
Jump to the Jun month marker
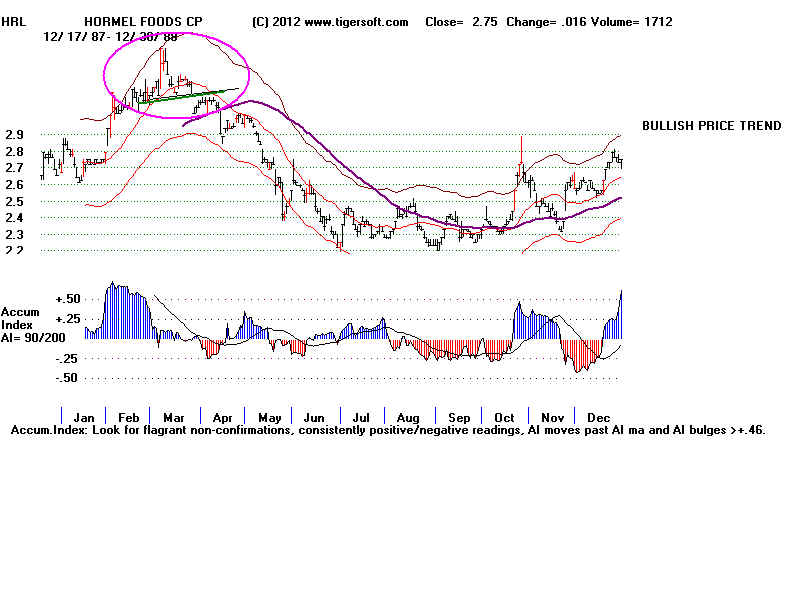point(312,416)
